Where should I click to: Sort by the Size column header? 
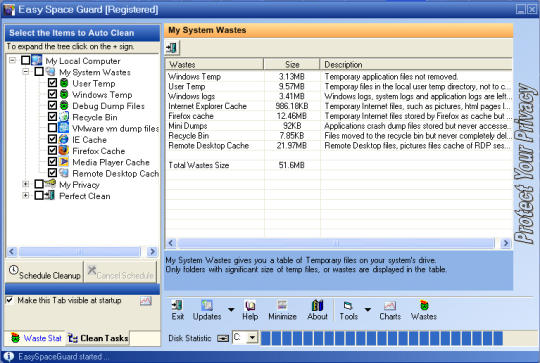point(292,64)
